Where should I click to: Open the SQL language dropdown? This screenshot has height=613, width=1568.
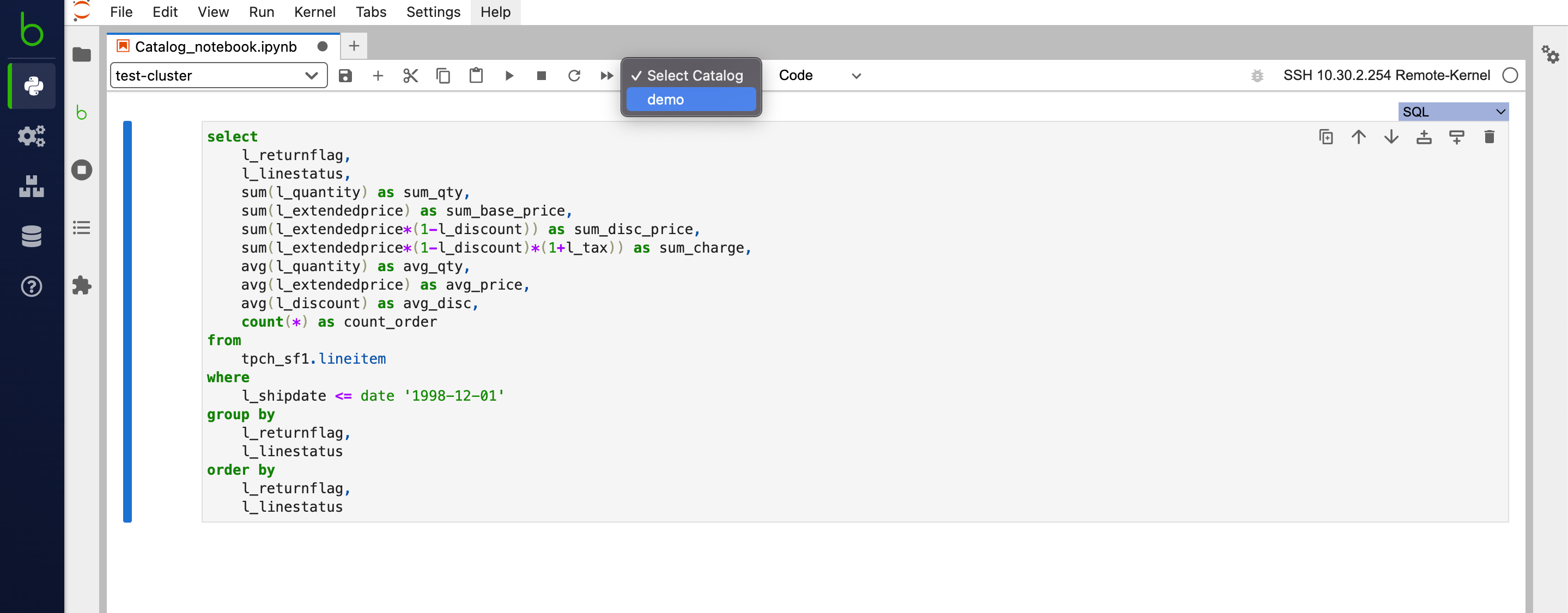pos(1452,112)
